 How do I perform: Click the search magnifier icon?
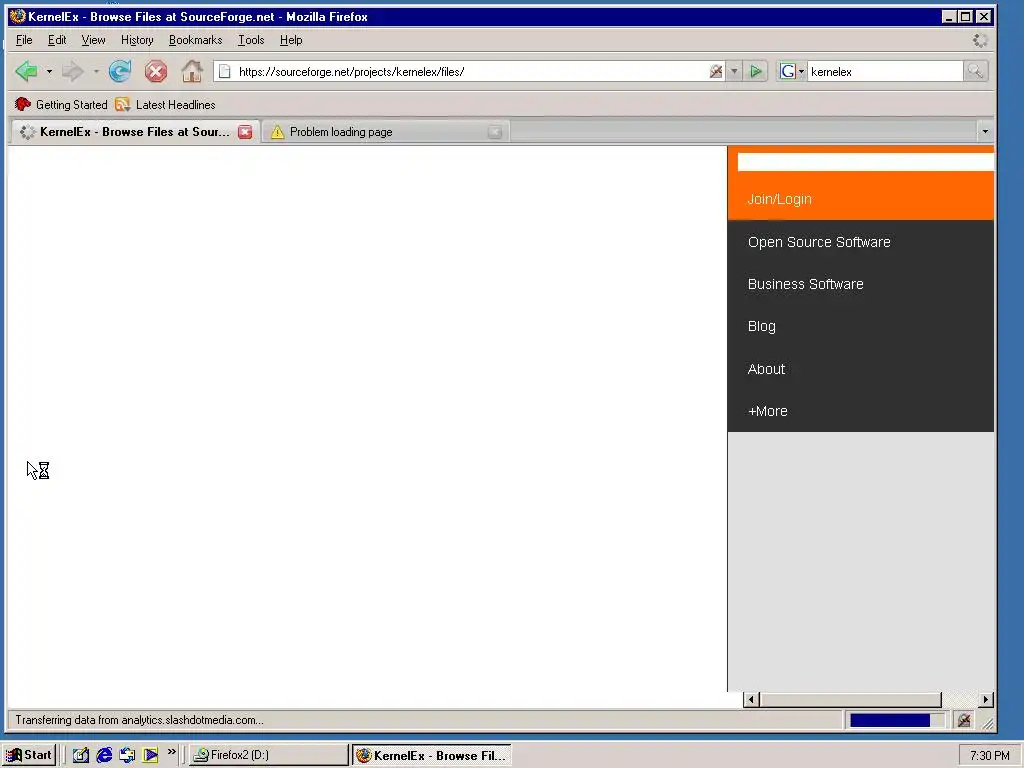coord(975,71)
